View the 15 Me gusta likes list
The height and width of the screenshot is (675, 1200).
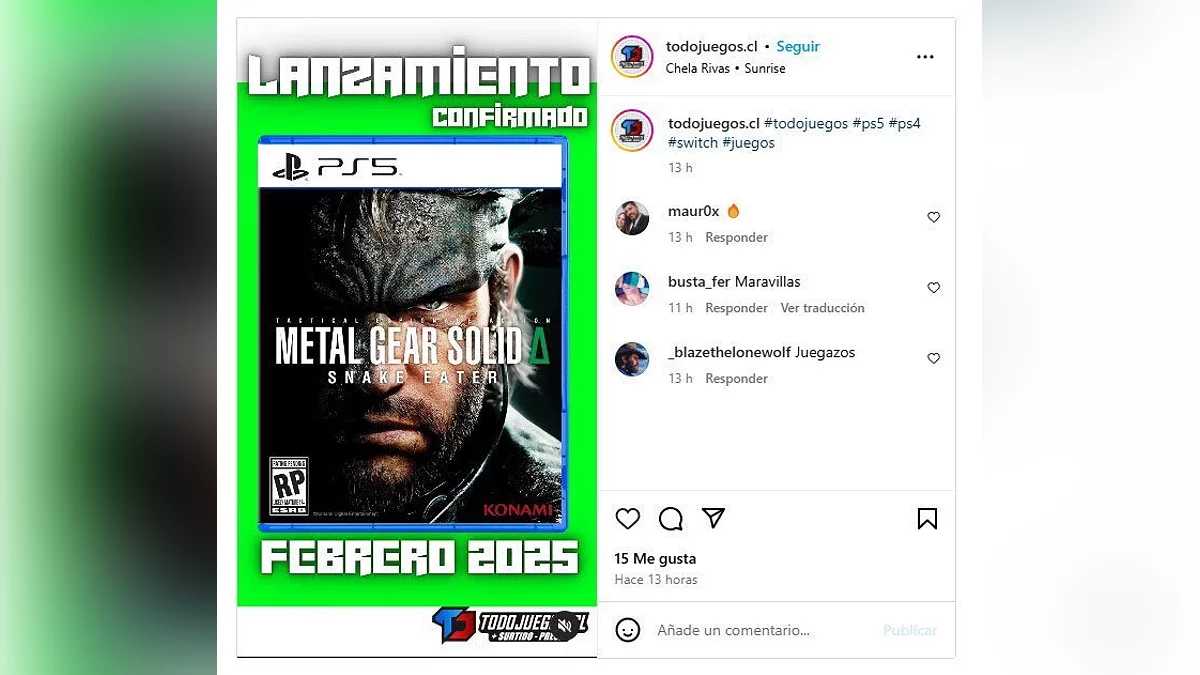coord(655,559)
